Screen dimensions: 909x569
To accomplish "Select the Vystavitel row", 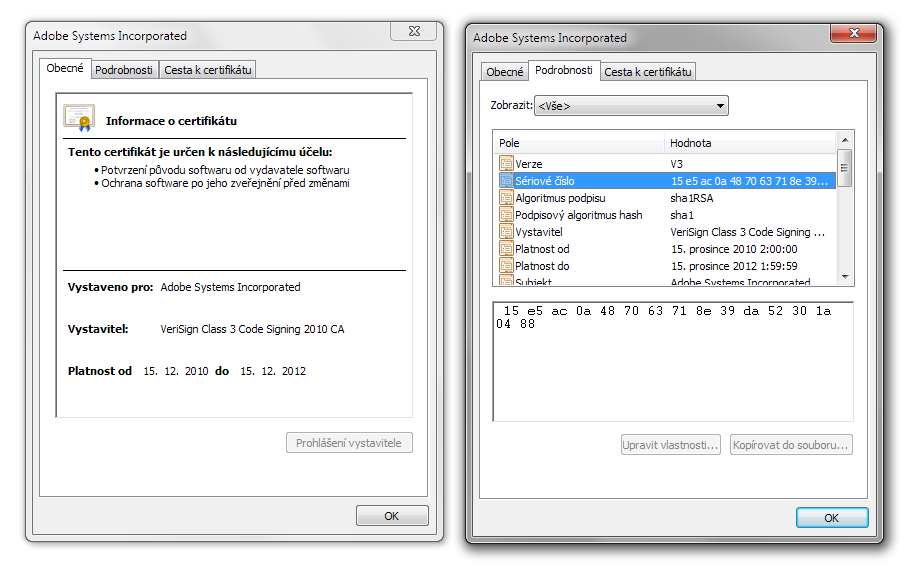I will pyautogui.click(x=667, y=232).
